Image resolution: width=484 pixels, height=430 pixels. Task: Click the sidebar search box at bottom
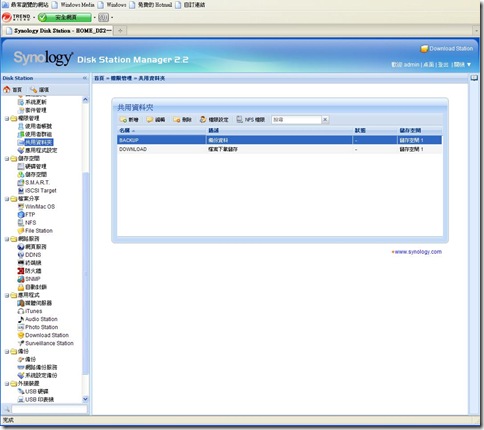coord(49,409)
